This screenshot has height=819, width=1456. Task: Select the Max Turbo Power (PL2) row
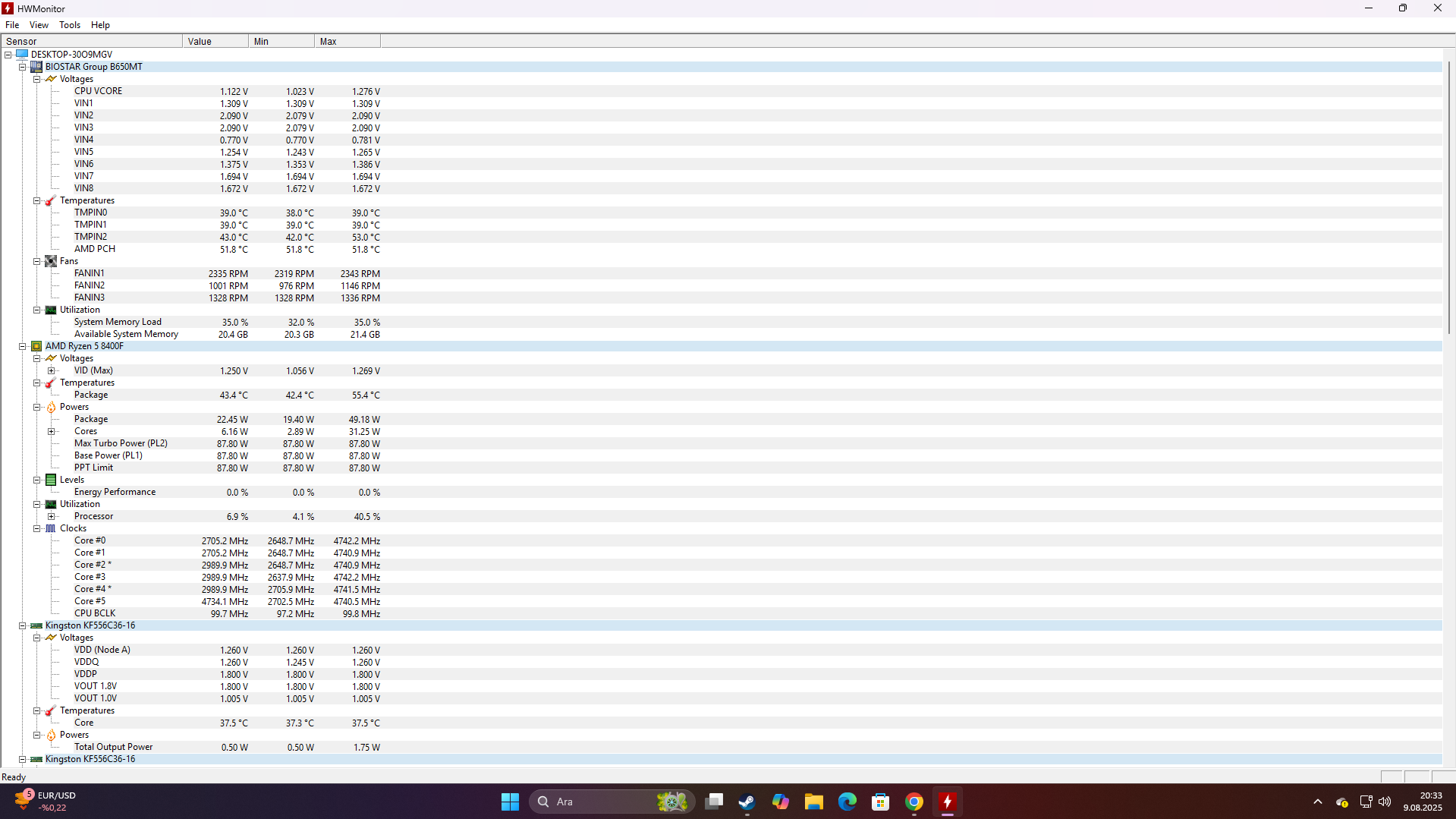(721, 443)
